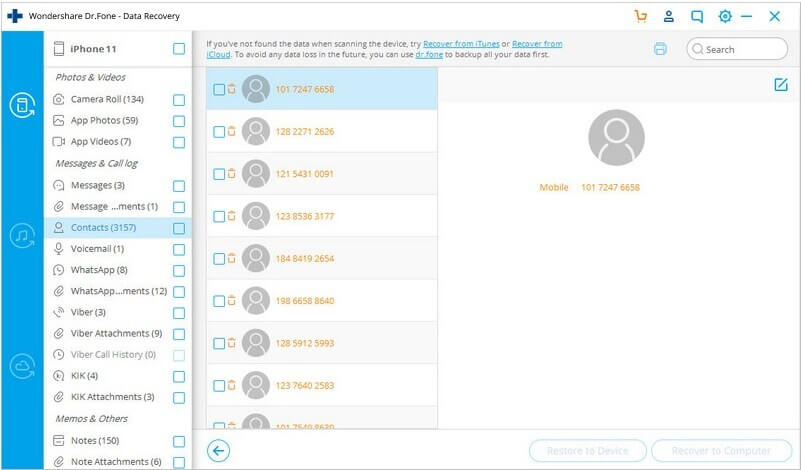The width and height of the screenshot is (801, 470).
Task: Check the Viber Attachments (9) checkbox
Action: coord(179,334)
